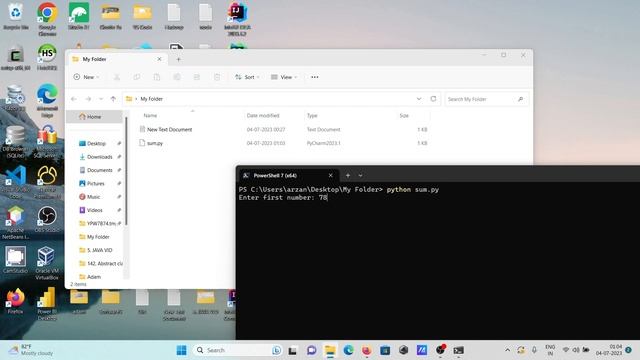This screenshot has width=640, height=360.
Task: Launch Google Chrome from the desktop
Action: (x=47, y=18)
